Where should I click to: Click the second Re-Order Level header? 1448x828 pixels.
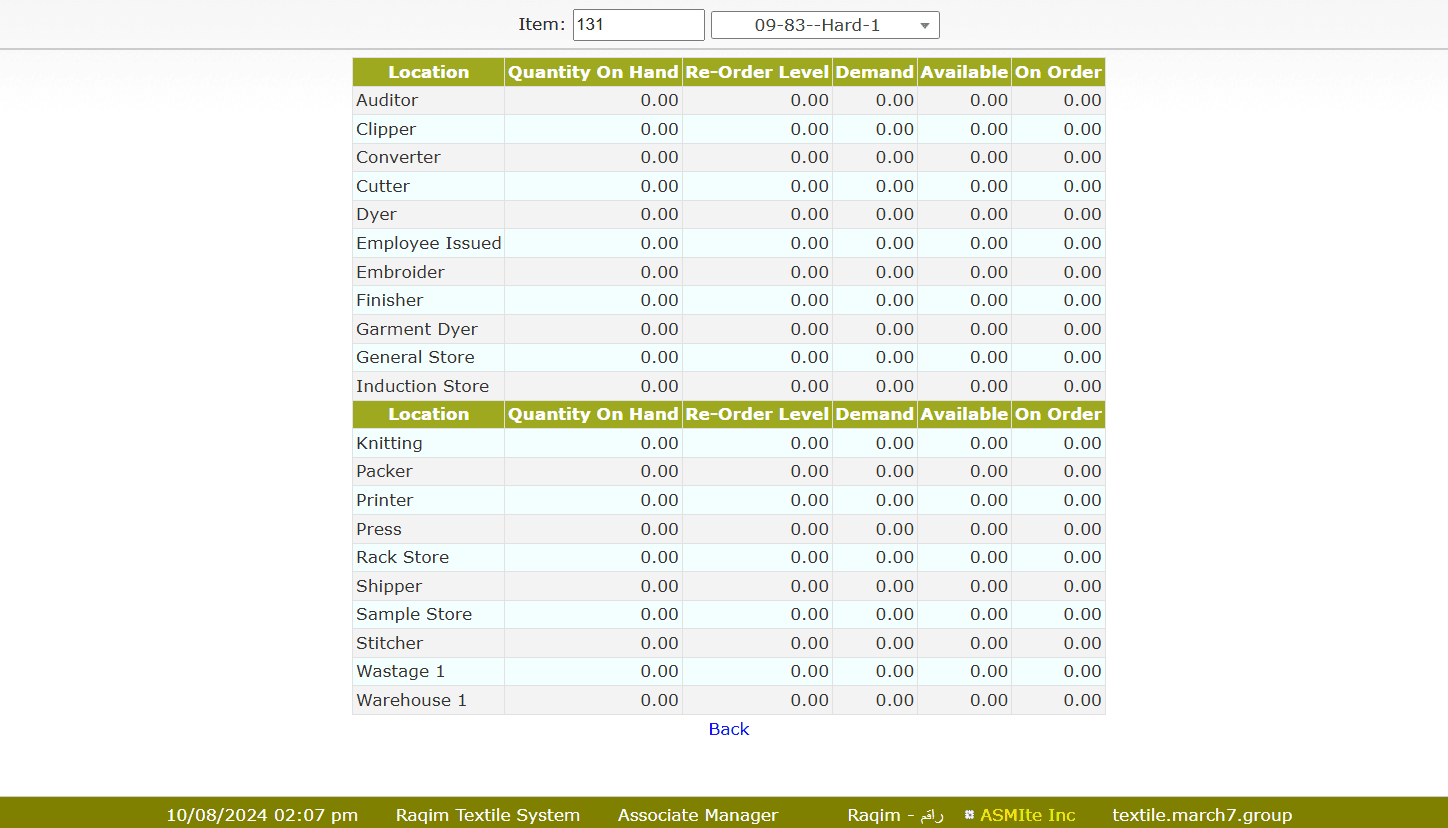pos(757,414)
